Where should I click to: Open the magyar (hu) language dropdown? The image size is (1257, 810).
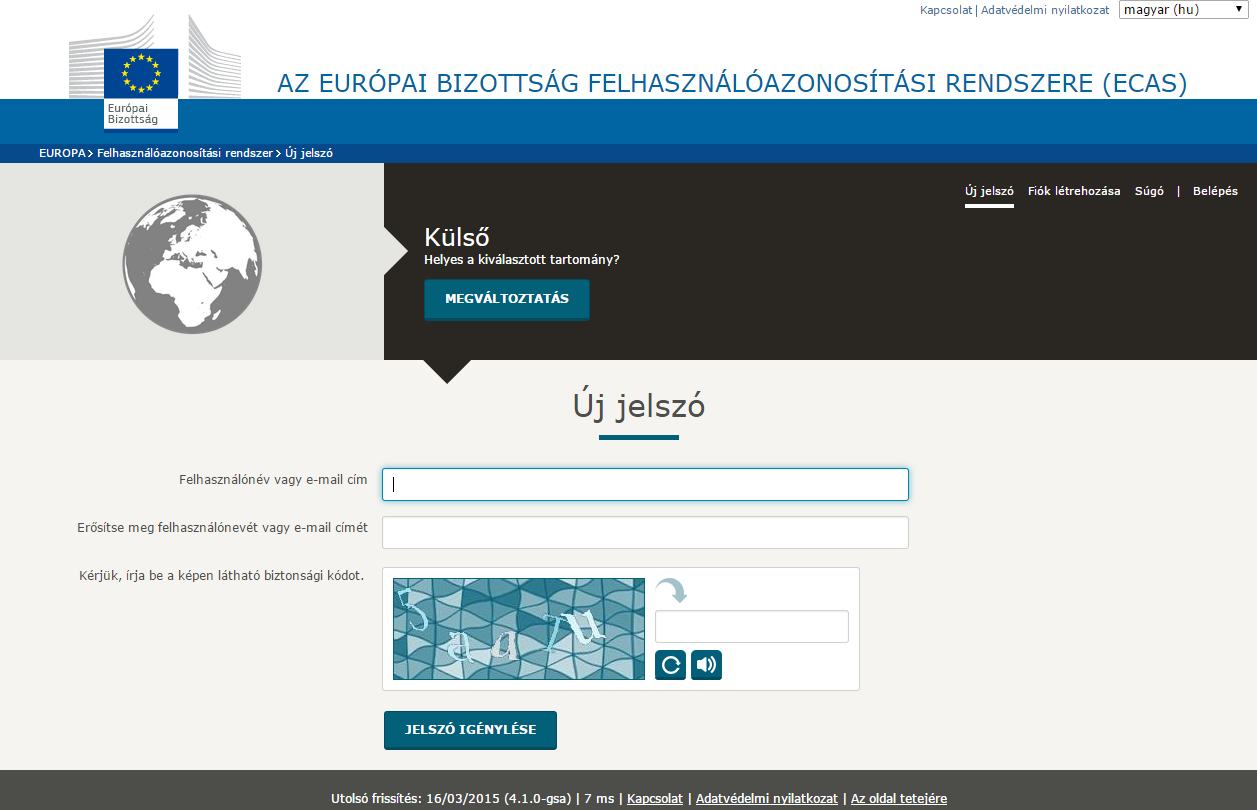1182,10
